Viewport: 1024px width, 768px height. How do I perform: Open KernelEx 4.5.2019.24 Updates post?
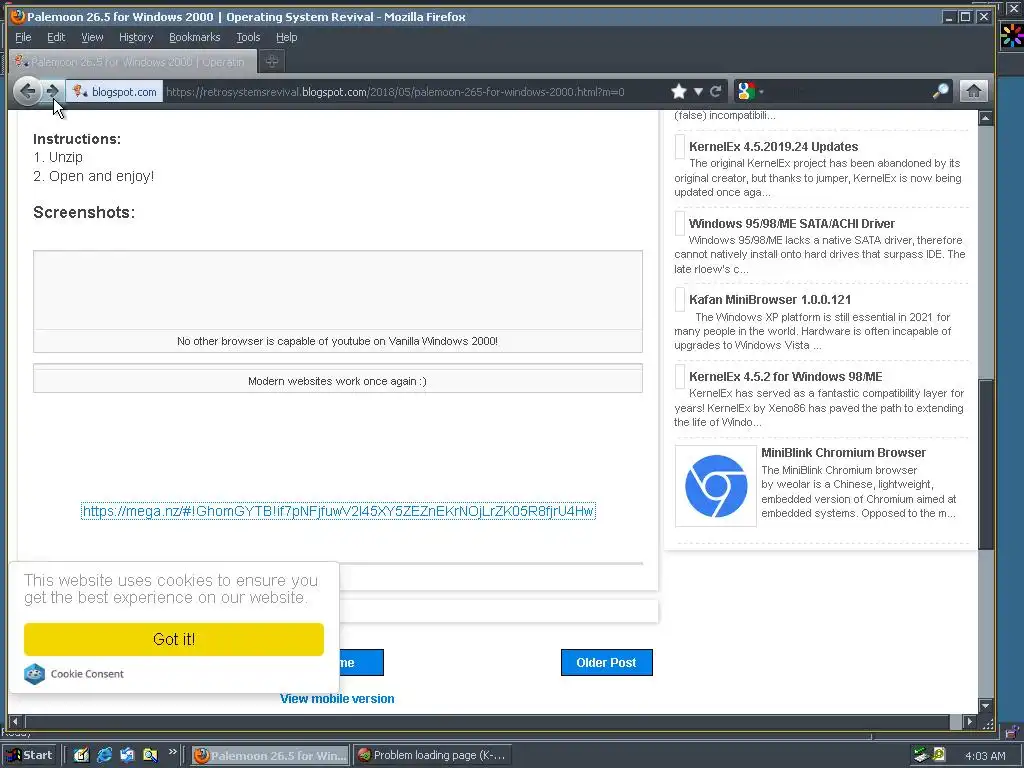pos(773,146)
